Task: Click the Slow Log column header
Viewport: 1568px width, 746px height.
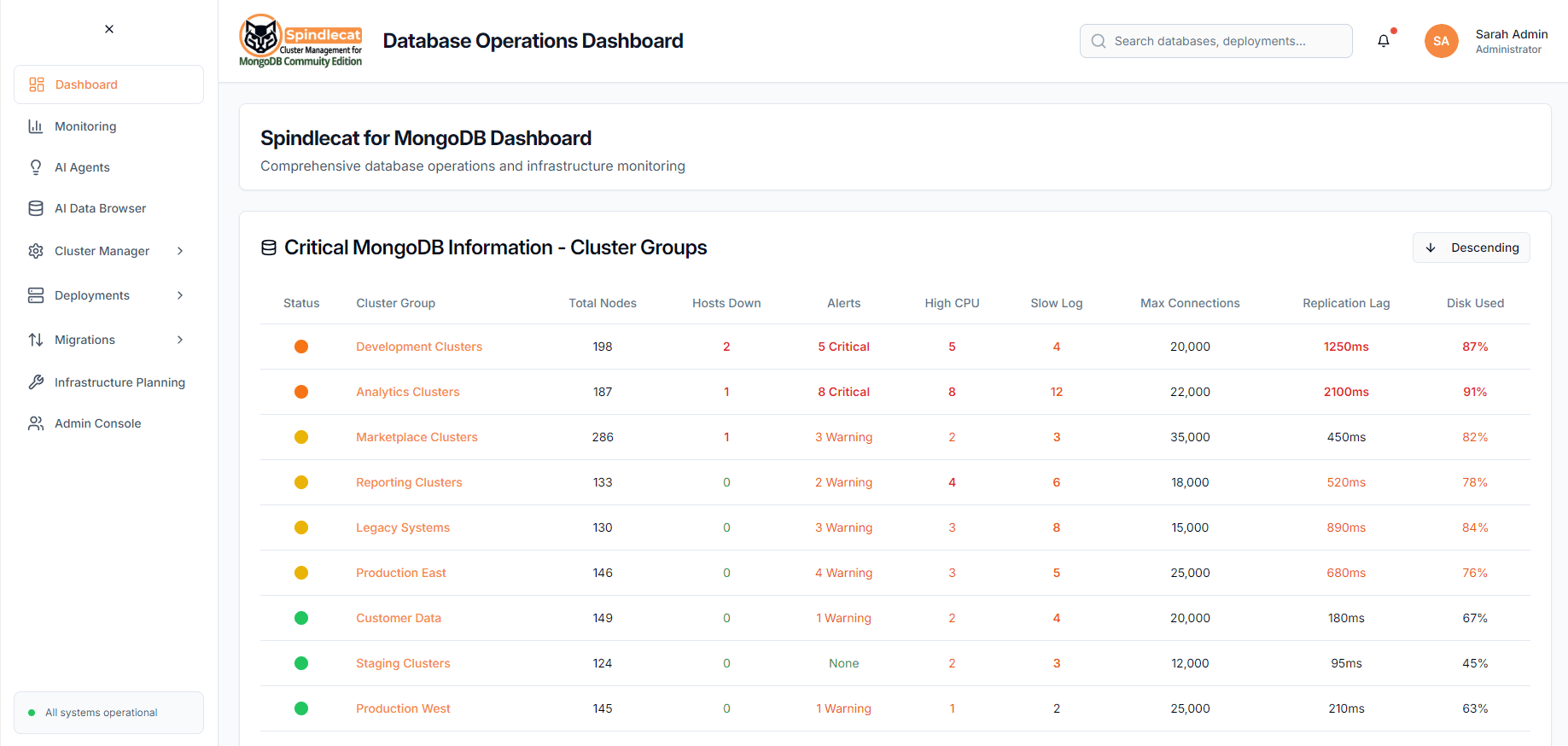Action: point(1057,303)
